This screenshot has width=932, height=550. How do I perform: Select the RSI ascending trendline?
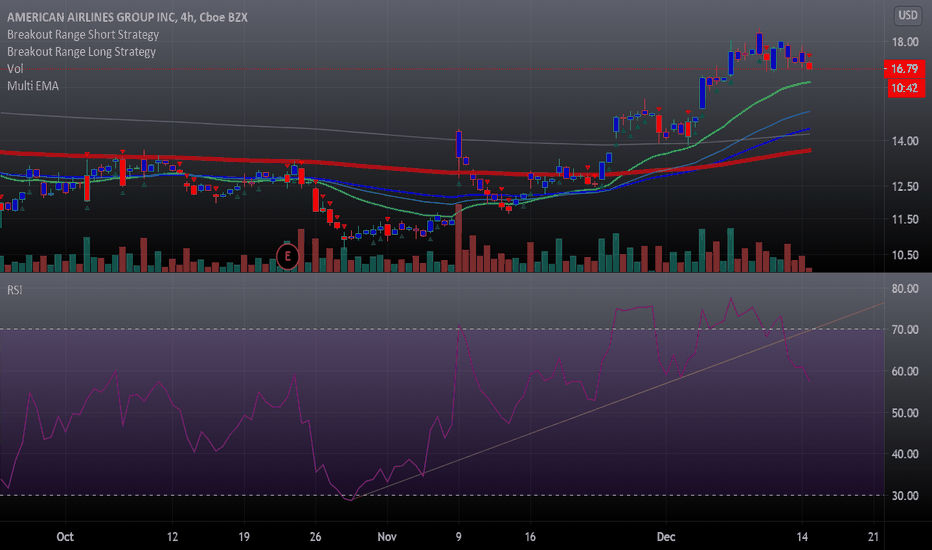pyautogui.click(x=618, y=401)
